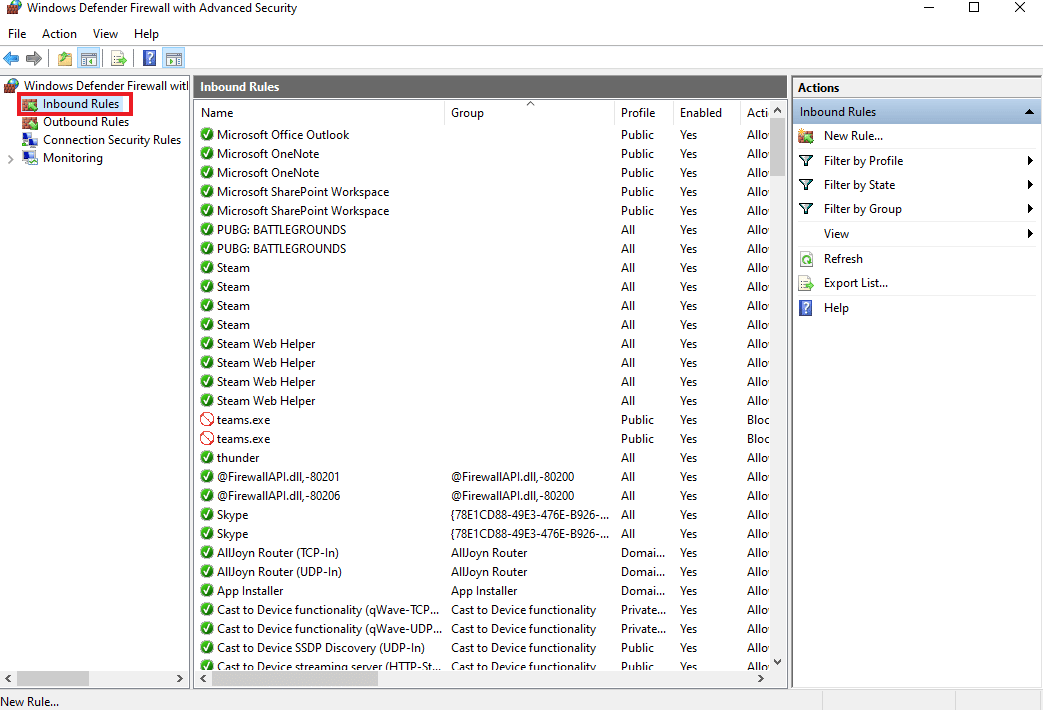
Task: Click the Help icon in Actions pane
Action: point(806,308)
